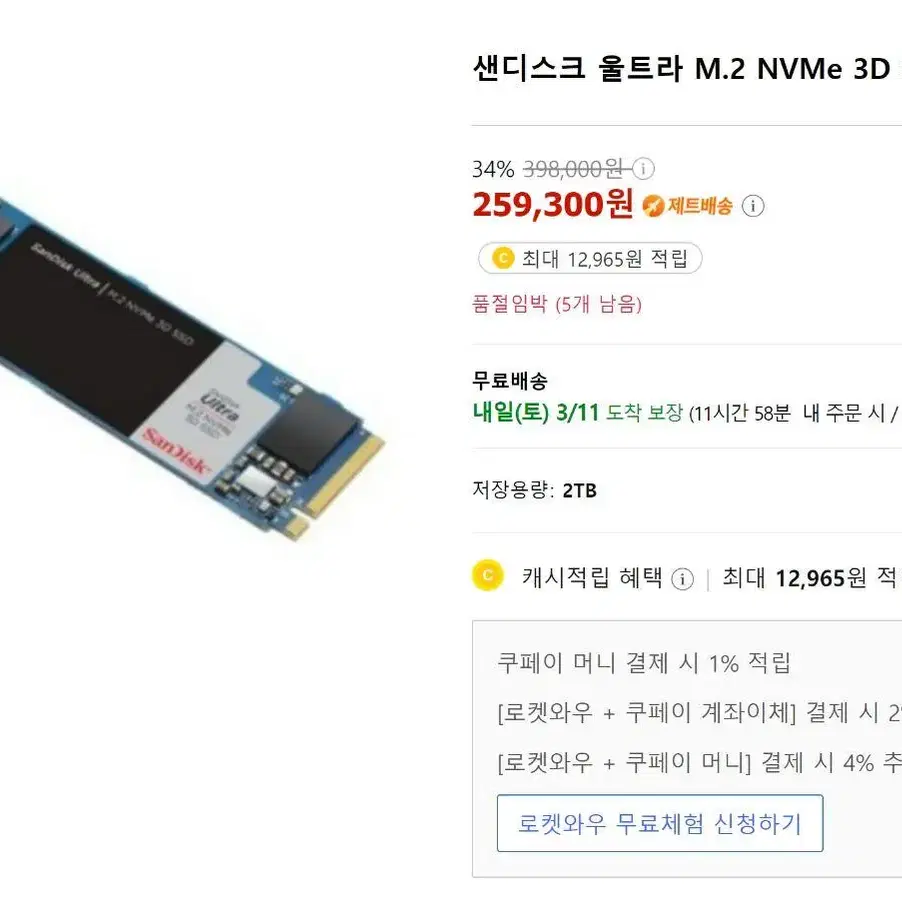
Task: Click the 로켓와우 + 쿠페이 머니 benefit line
Action: 699,763
